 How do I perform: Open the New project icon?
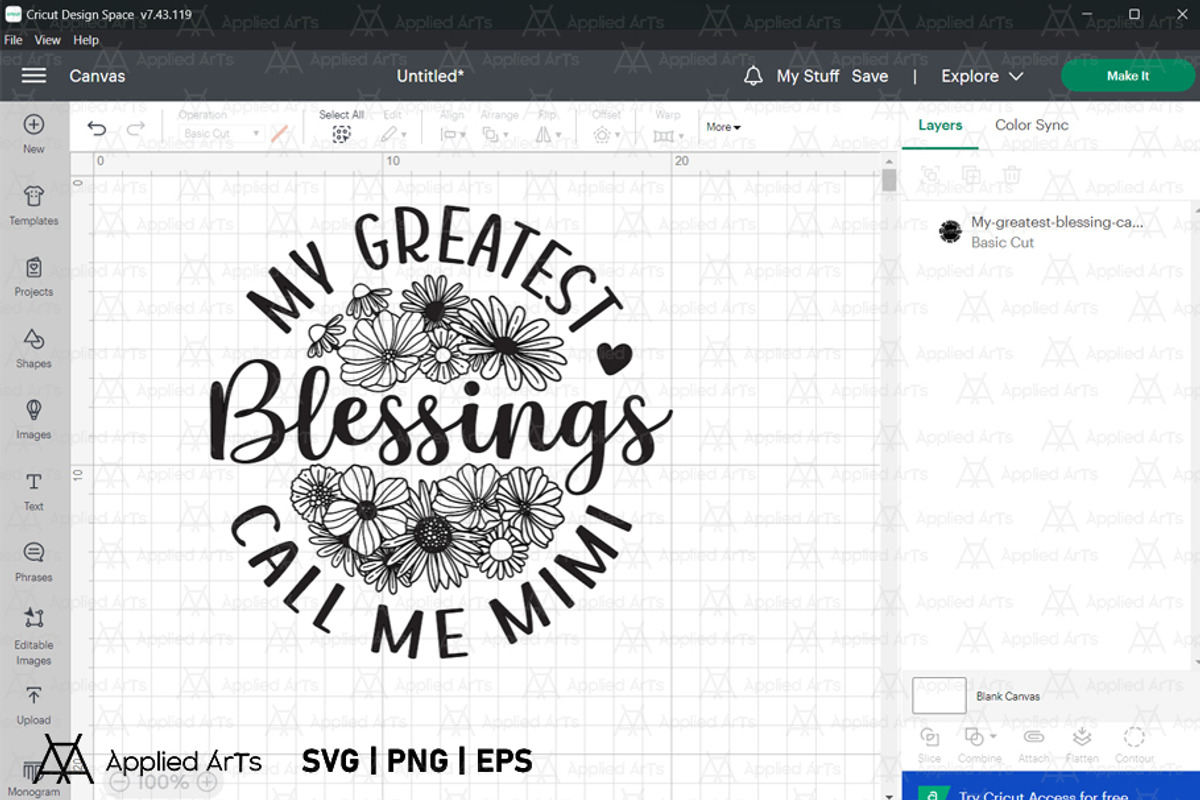34,126
